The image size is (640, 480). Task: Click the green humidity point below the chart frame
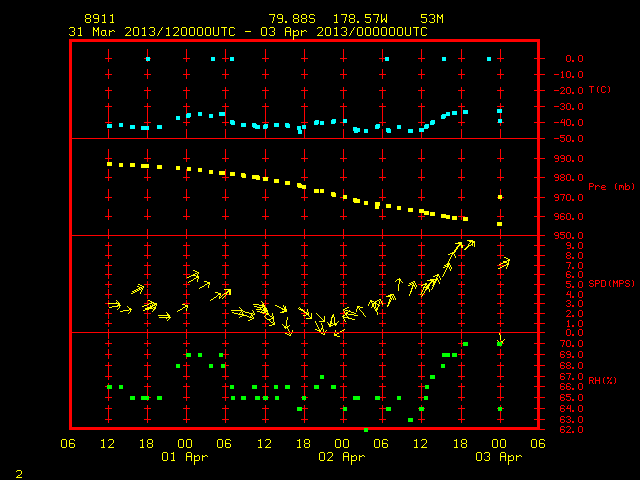click(366, 430)
